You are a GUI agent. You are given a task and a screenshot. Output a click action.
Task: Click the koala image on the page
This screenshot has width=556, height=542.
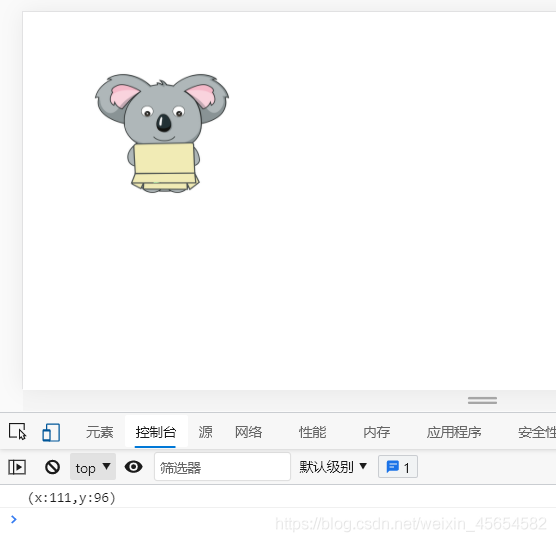coord(162,133)
